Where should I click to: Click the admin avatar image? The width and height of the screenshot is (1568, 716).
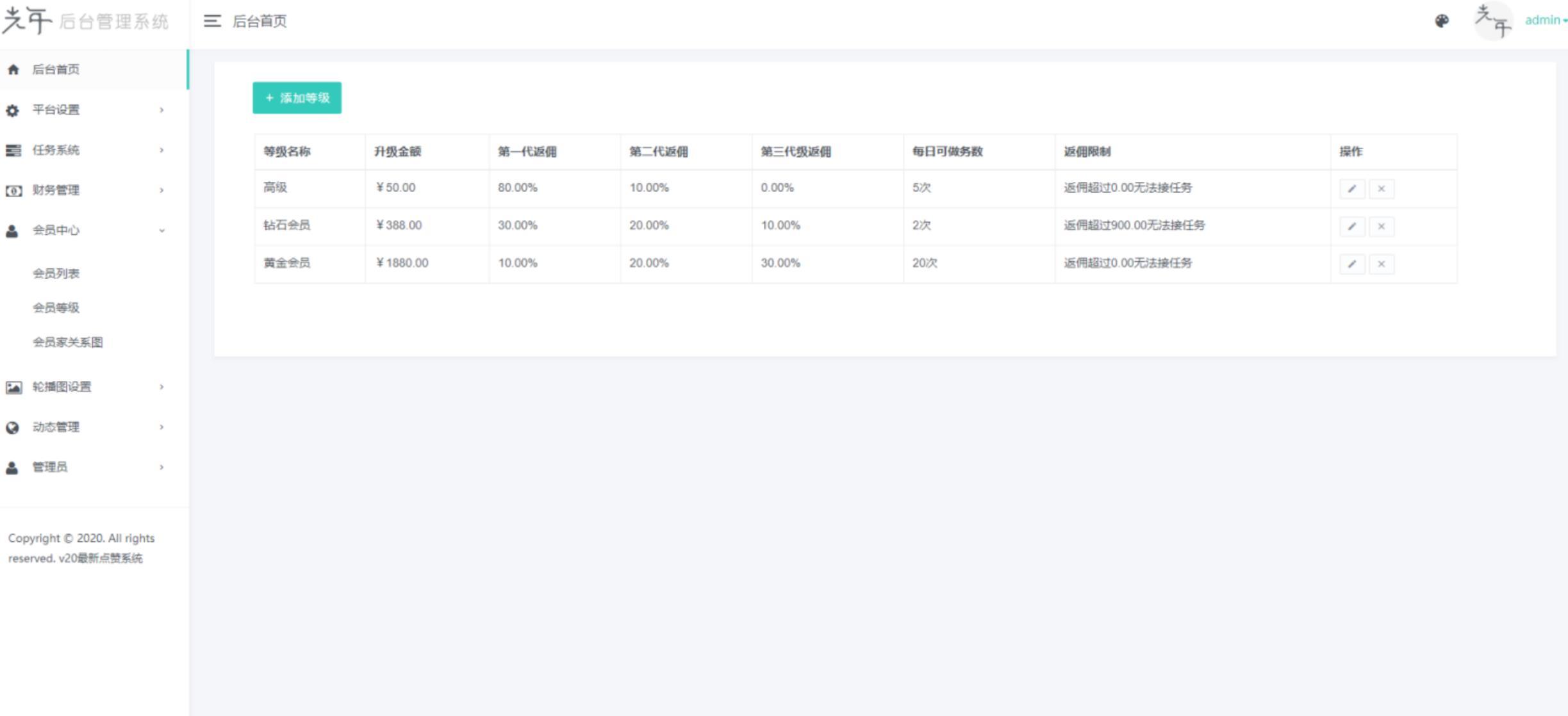pyautogui.click(x=1493, y=20)
